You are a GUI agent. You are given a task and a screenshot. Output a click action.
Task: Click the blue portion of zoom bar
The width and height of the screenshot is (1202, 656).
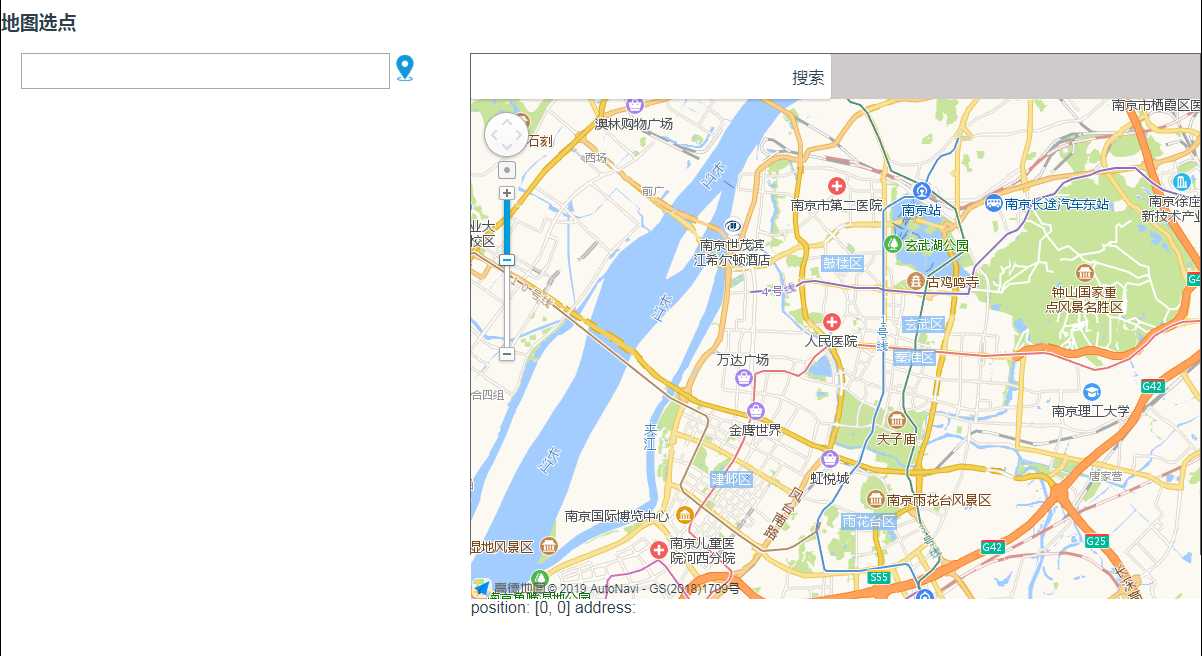[x=507, y=227]
